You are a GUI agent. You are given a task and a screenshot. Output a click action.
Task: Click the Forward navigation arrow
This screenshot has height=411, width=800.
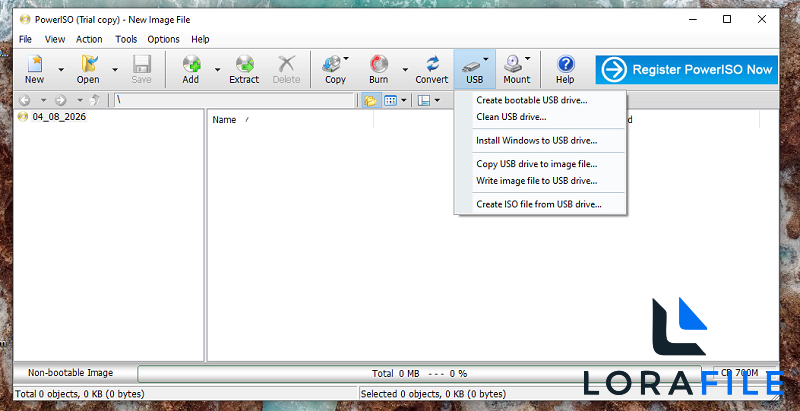point(61,100)
